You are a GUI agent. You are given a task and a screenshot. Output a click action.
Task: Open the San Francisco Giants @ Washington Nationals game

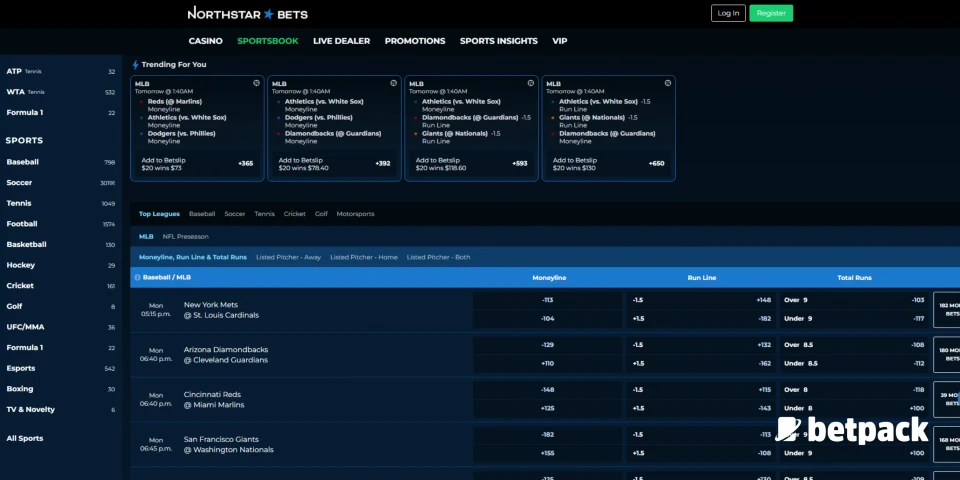click(228, 444)
